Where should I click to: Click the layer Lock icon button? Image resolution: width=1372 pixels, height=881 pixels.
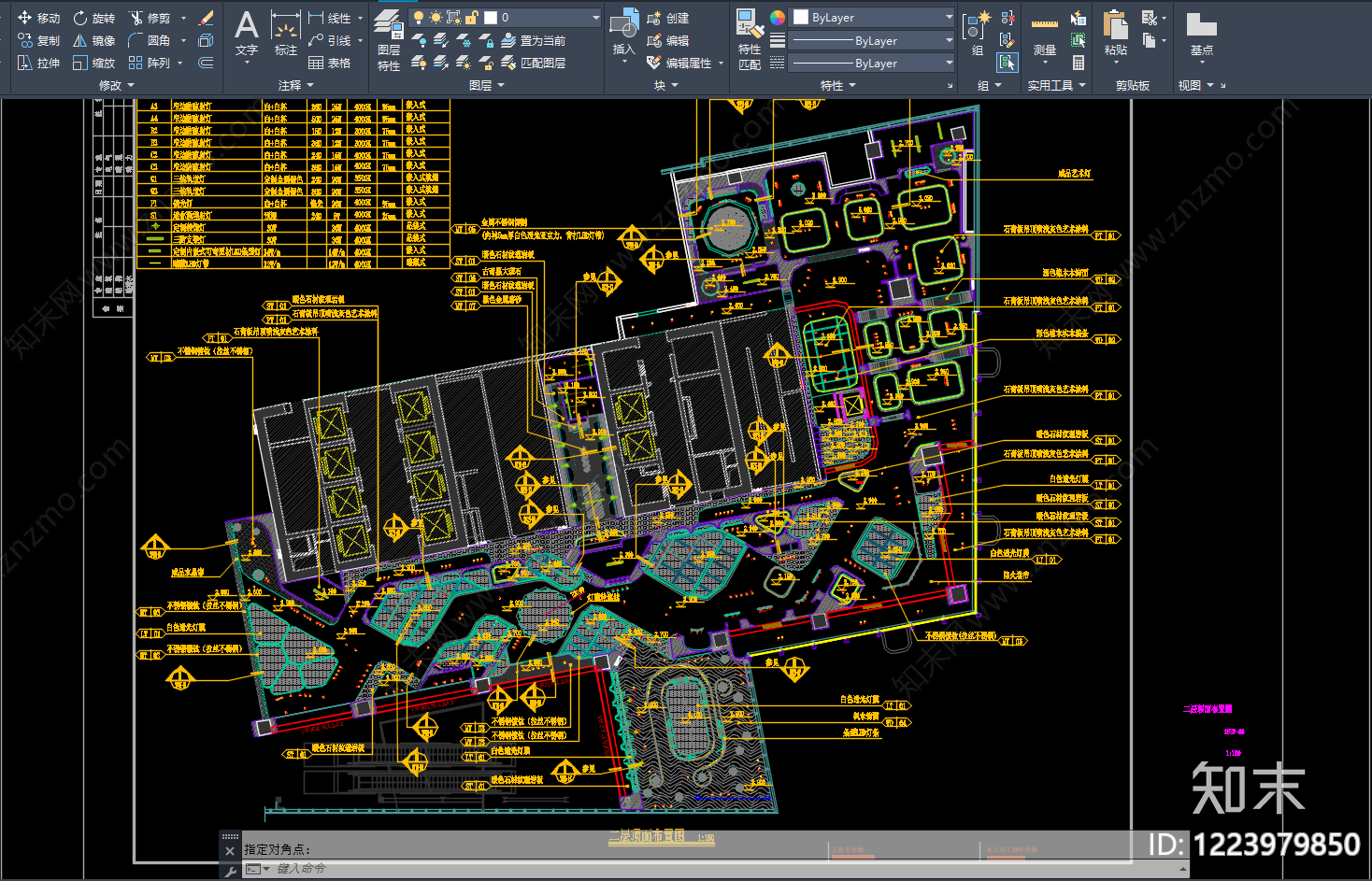[x=486, y=40]
